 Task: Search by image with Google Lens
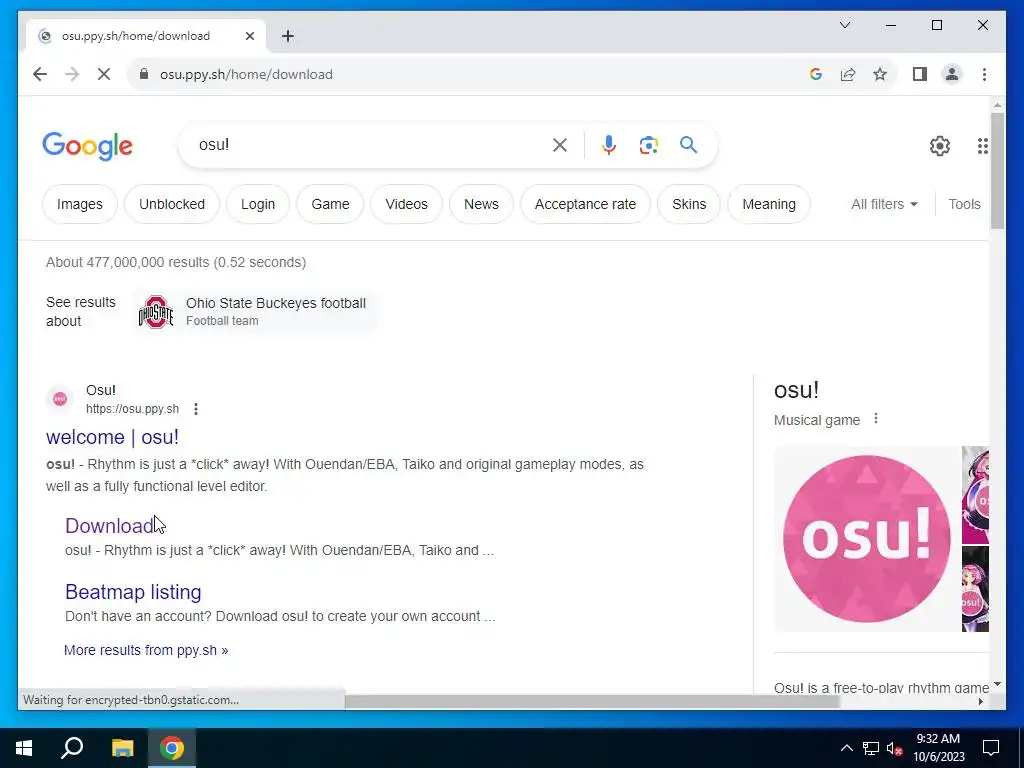(x=648, y=145)
